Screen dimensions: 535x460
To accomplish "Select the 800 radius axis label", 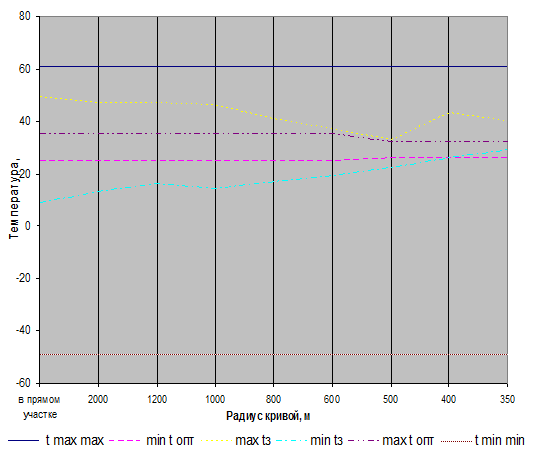I will 273,399.
